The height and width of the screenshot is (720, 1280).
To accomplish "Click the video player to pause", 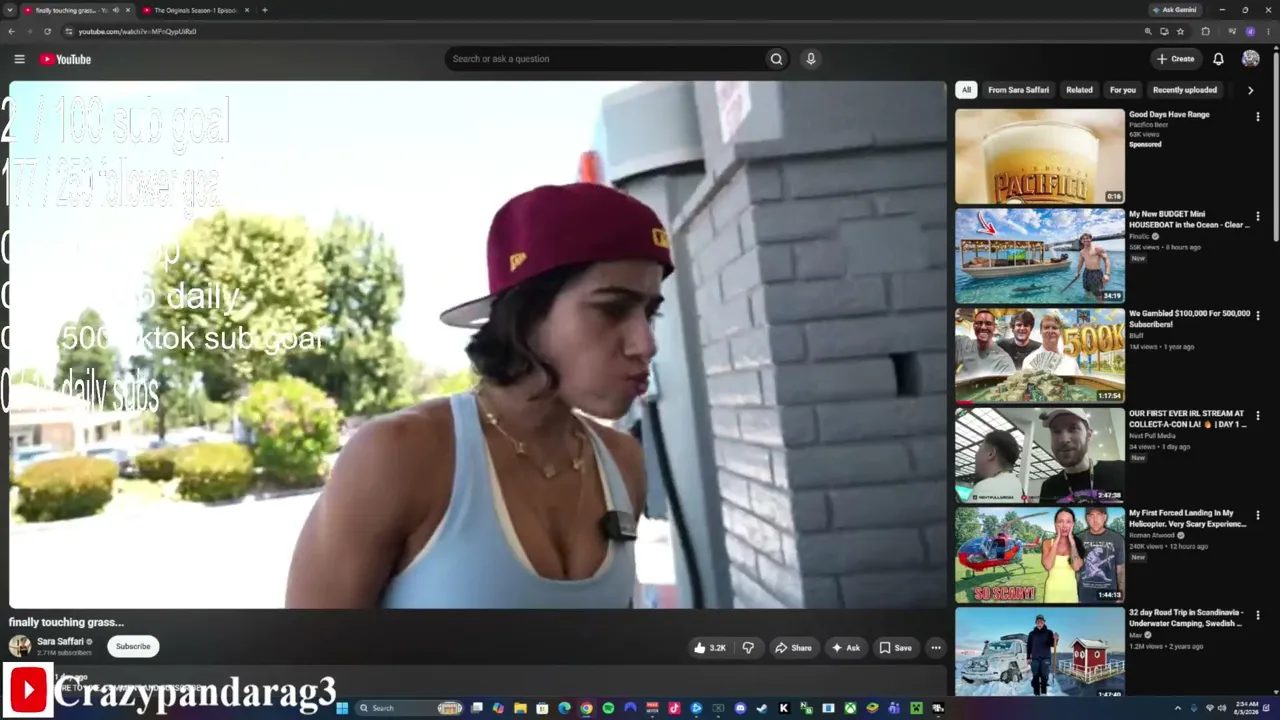I will point(477,345).
